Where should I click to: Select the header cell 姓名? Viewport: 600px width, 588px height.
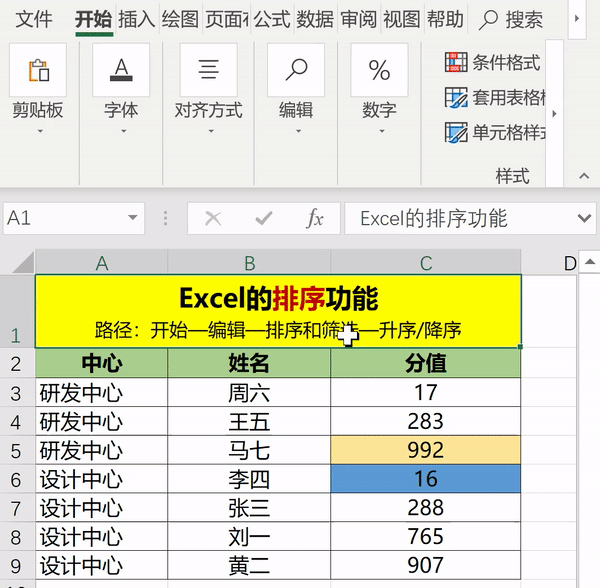point(249,363)
